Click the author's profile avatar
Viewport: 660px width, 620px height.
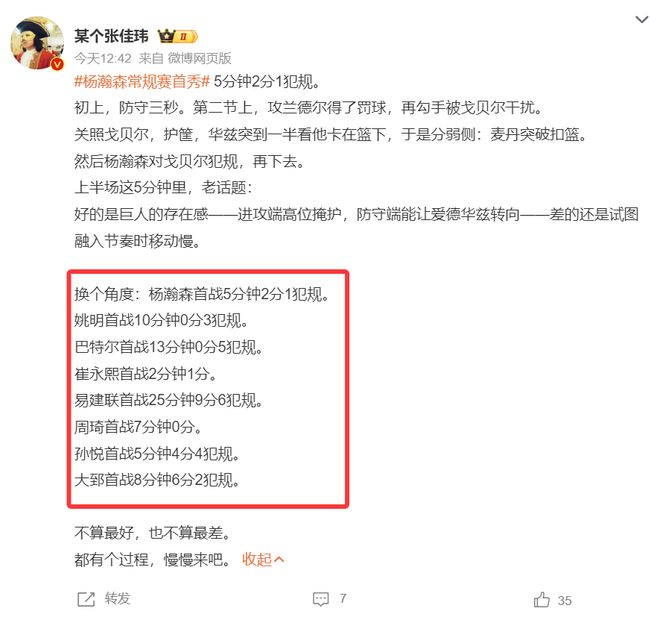[37, 43]
